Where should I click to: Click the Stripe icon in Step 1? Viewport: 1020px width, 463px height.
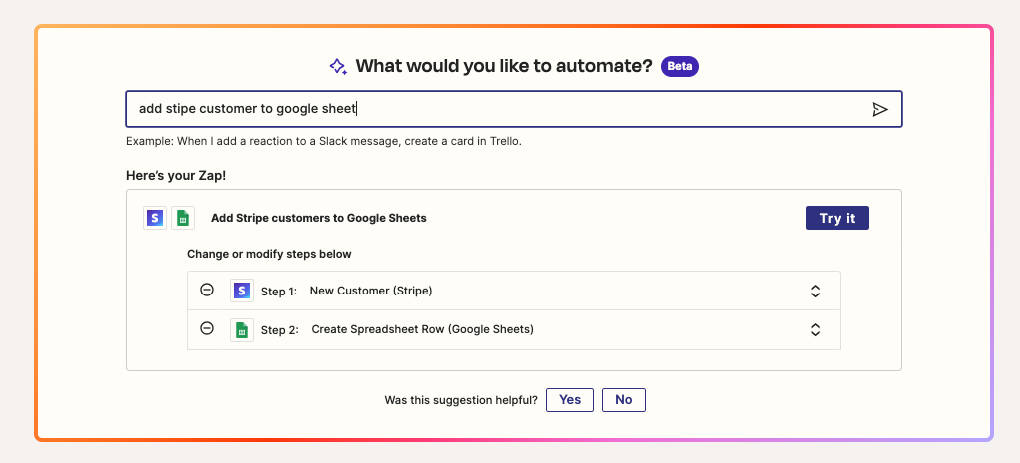tap(241, 291)
